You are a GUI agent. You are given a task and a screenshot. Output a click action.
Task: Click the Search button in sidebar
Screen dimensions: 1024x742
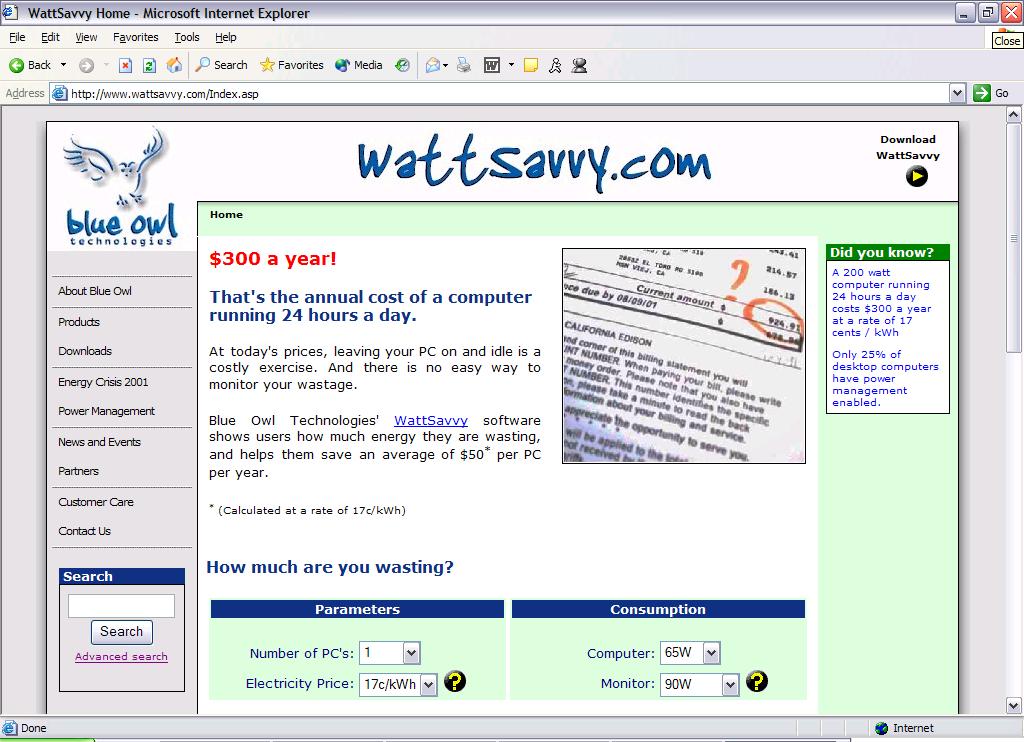click(121, 632)
